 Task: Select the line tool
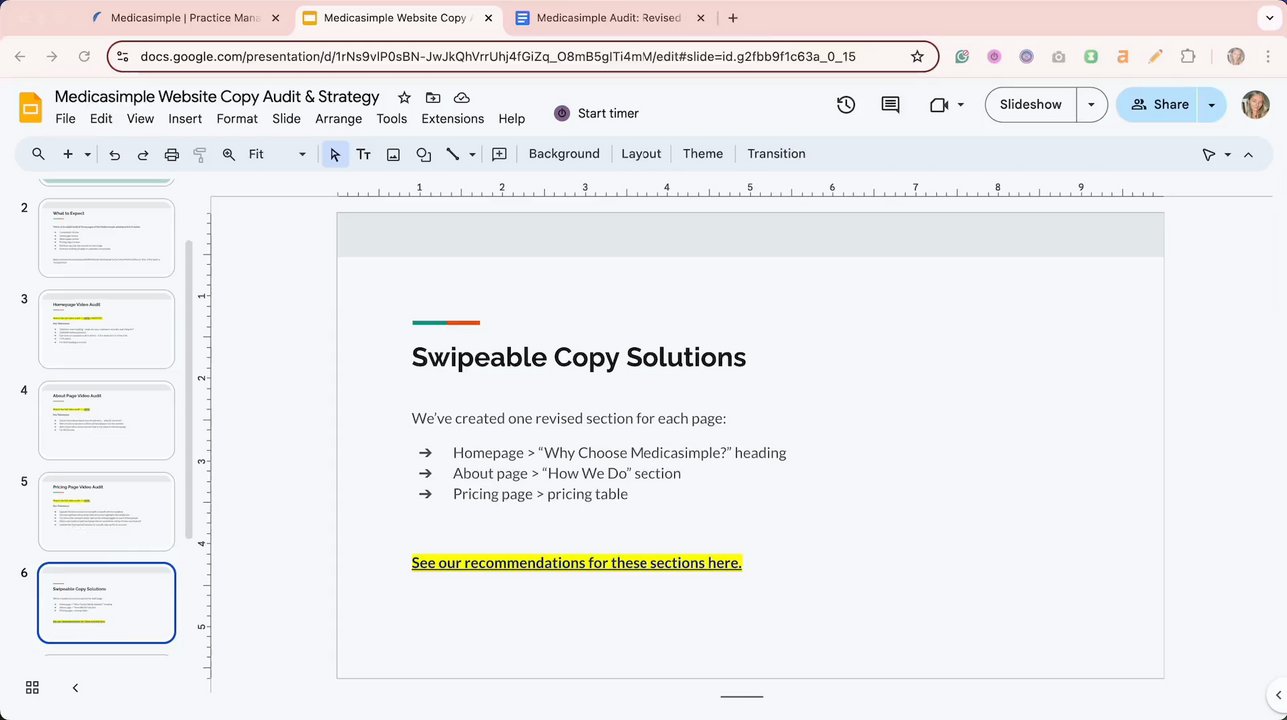(x=452, y=154)
